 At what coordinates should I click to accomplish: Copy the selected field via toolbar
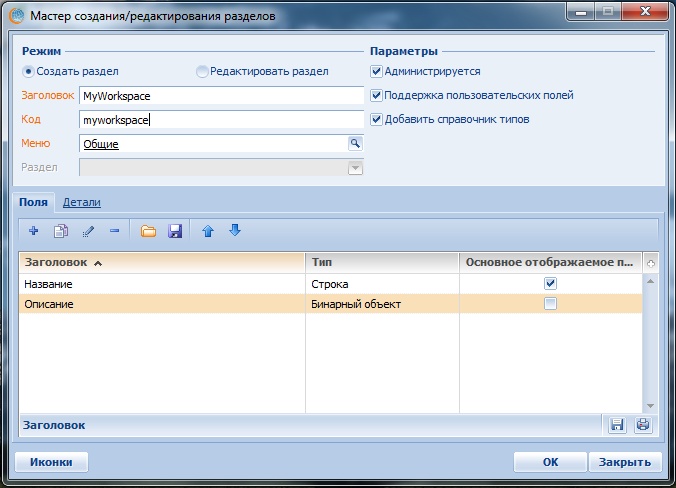click(61, 231)
